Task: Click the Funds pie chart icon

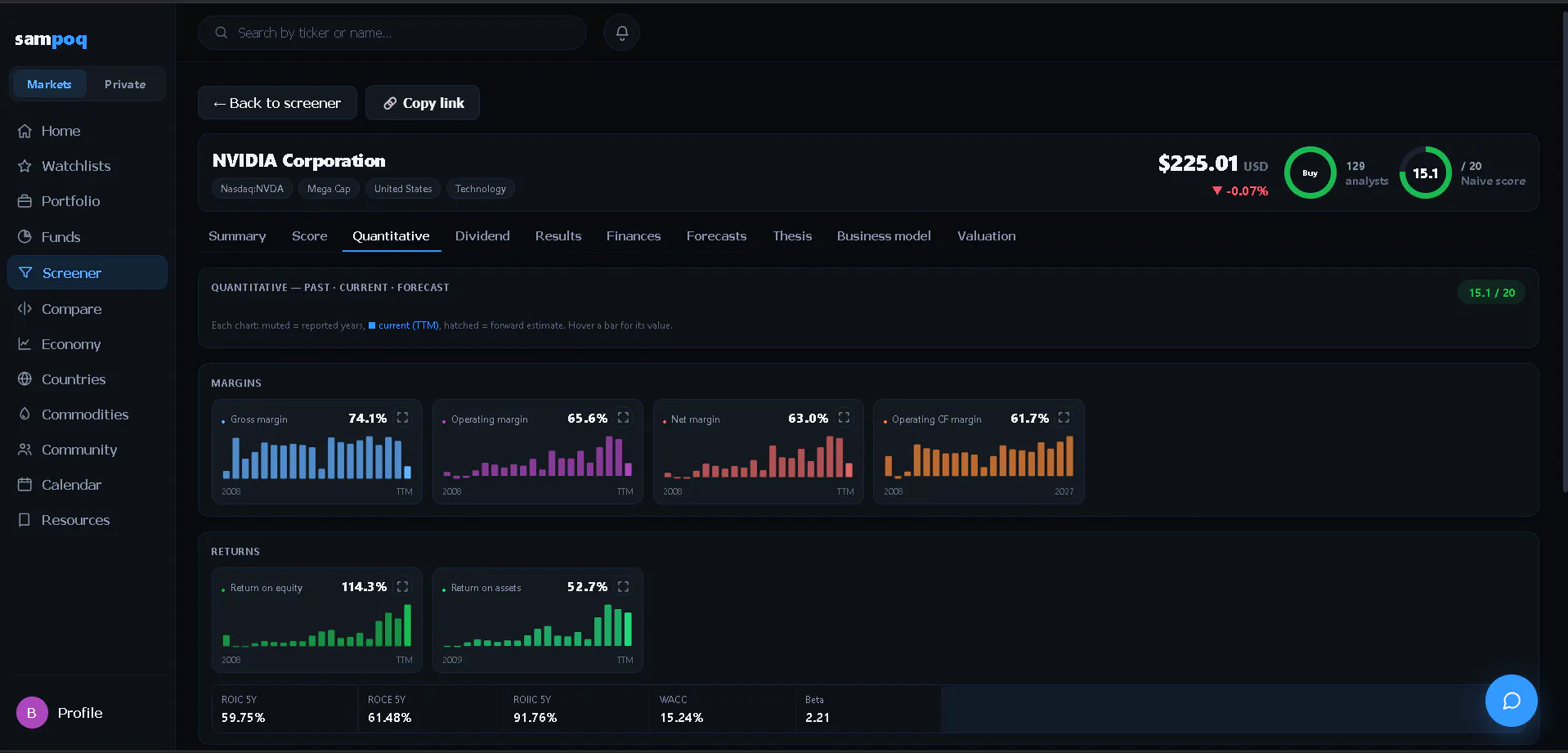Action: point(25,237)
